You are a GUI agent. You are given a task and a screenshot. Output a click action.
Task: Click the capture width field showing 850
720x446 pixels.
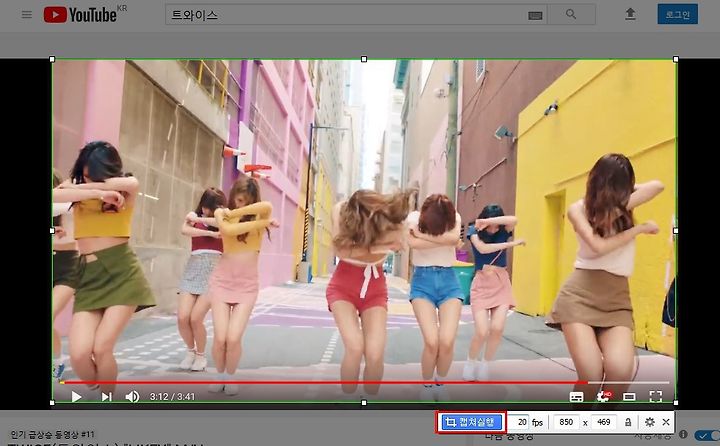[566, 422]
